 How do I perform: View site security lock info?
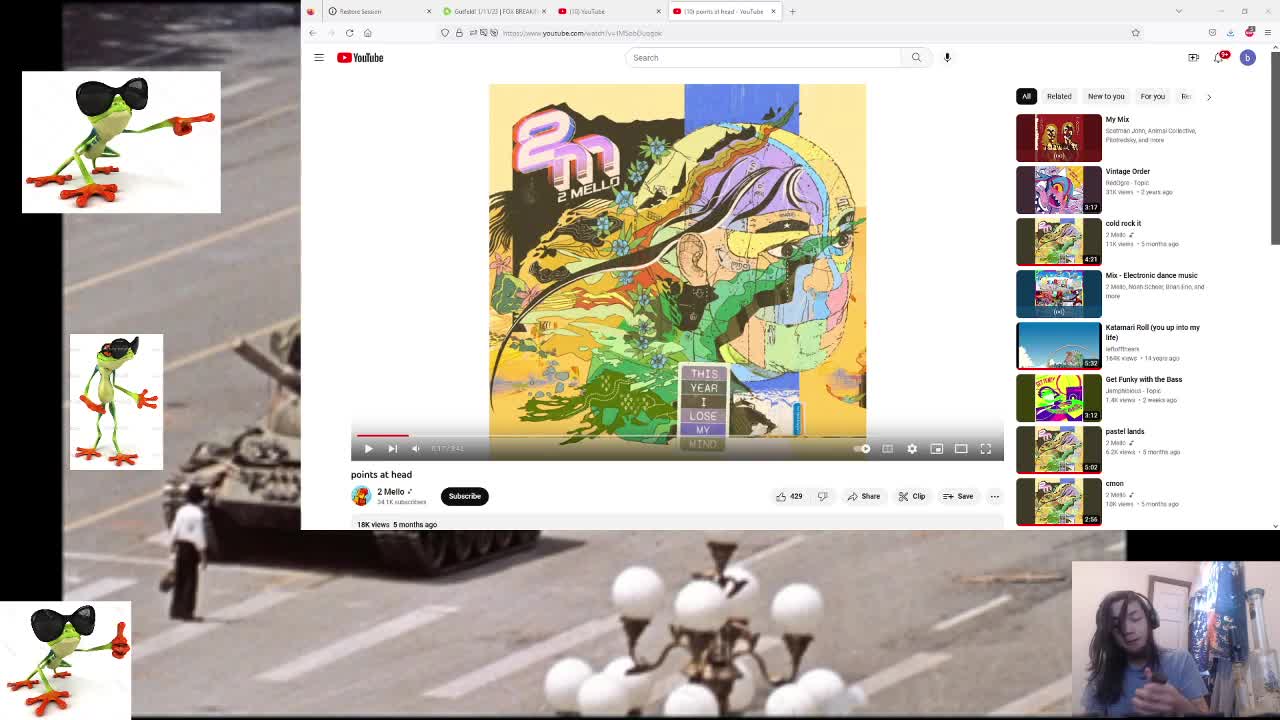click(459, 33)
